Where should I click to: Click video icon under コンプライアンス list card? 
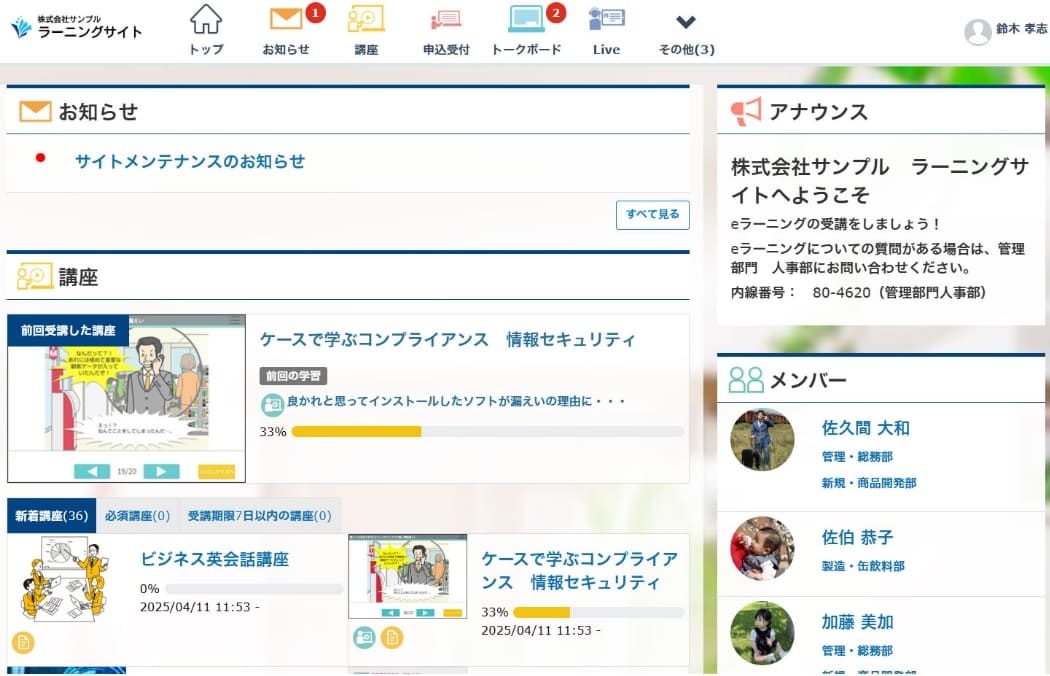[364, 637]
